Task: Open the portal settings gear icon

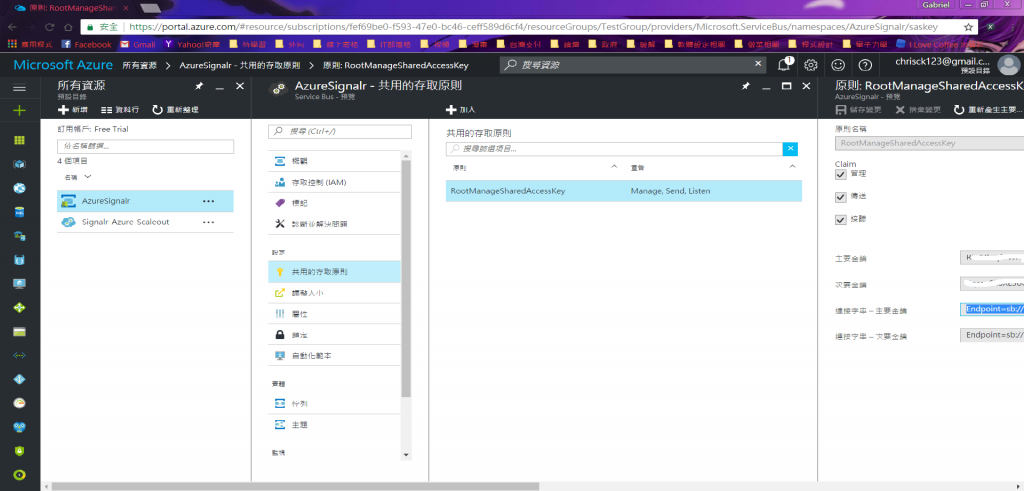Action: coord(810,65)
